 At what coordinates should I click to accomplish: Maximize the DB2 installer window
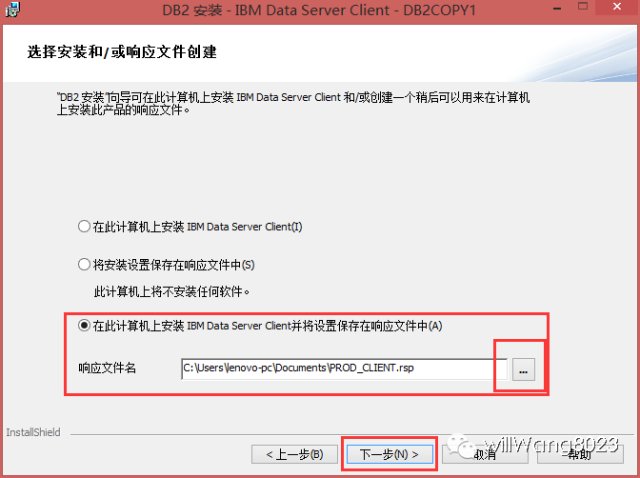pyautogui.click(x=583, y=6)
